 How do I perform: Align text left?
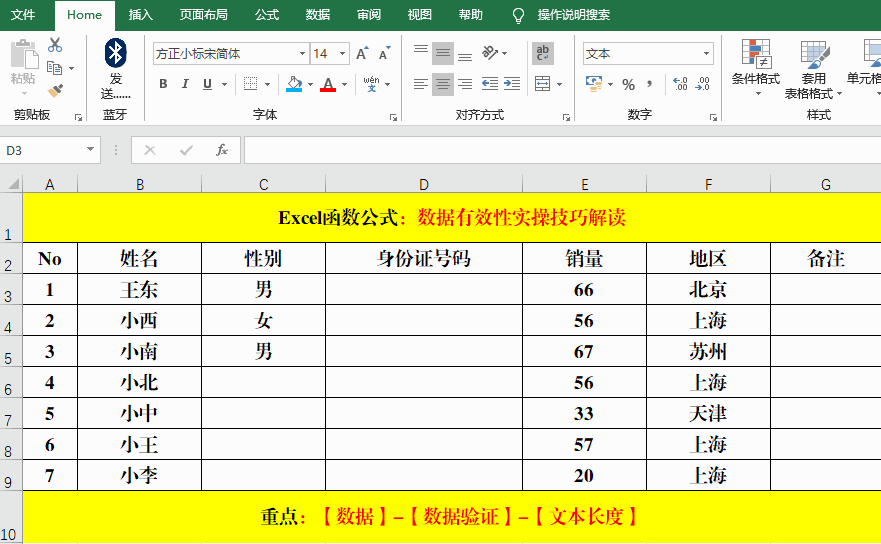[x=421, y=84]
